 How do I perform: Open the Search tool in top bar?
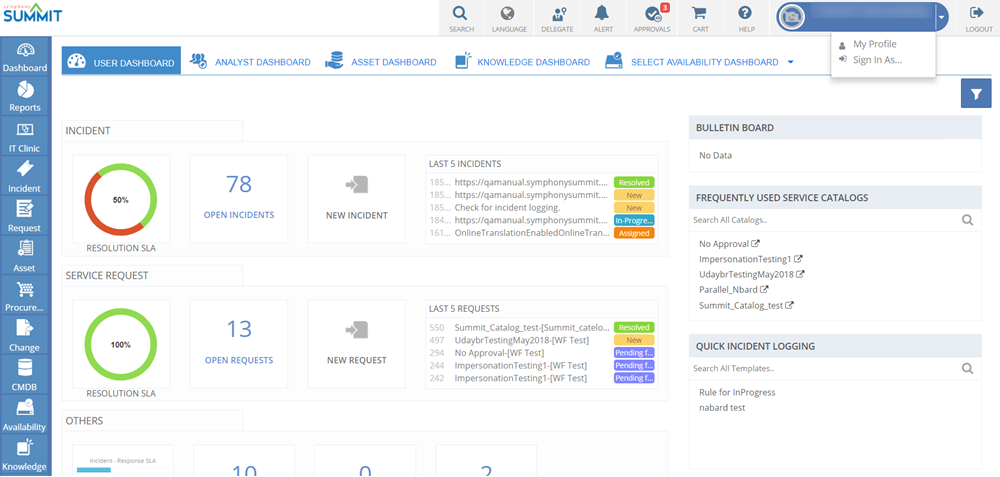[x=461, y=18]
